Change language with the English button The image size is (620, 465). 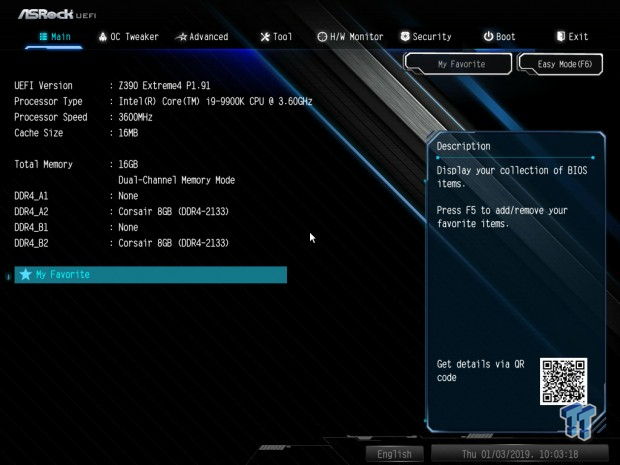tap(394, 454)
